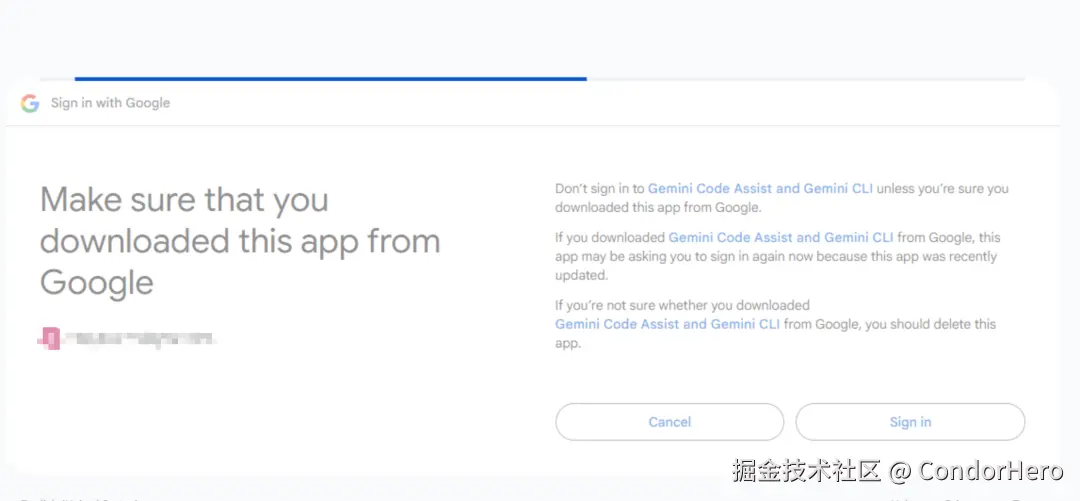The image size is (1080, 501).
Task: Open Gemini link in "Don't sign in to" sentence
Action: 760,188
